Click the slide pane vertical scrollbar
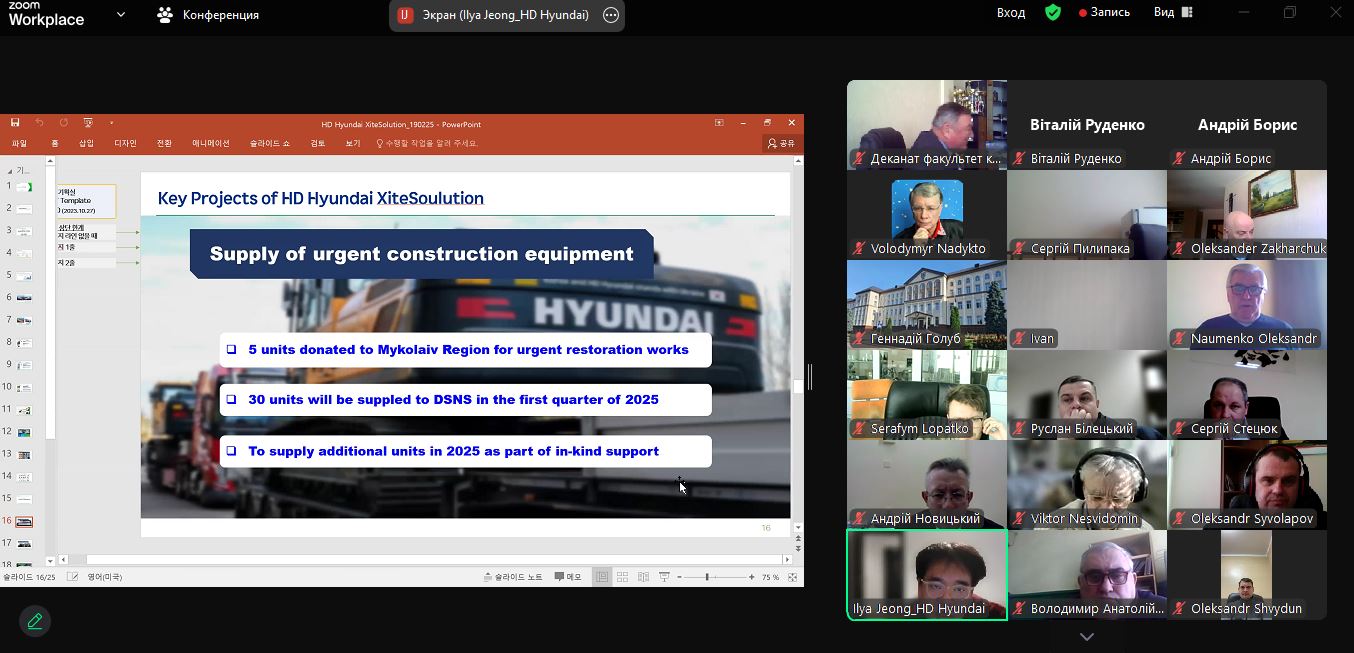The height and width of the screenshot is (653, 1354). point(797,345)
